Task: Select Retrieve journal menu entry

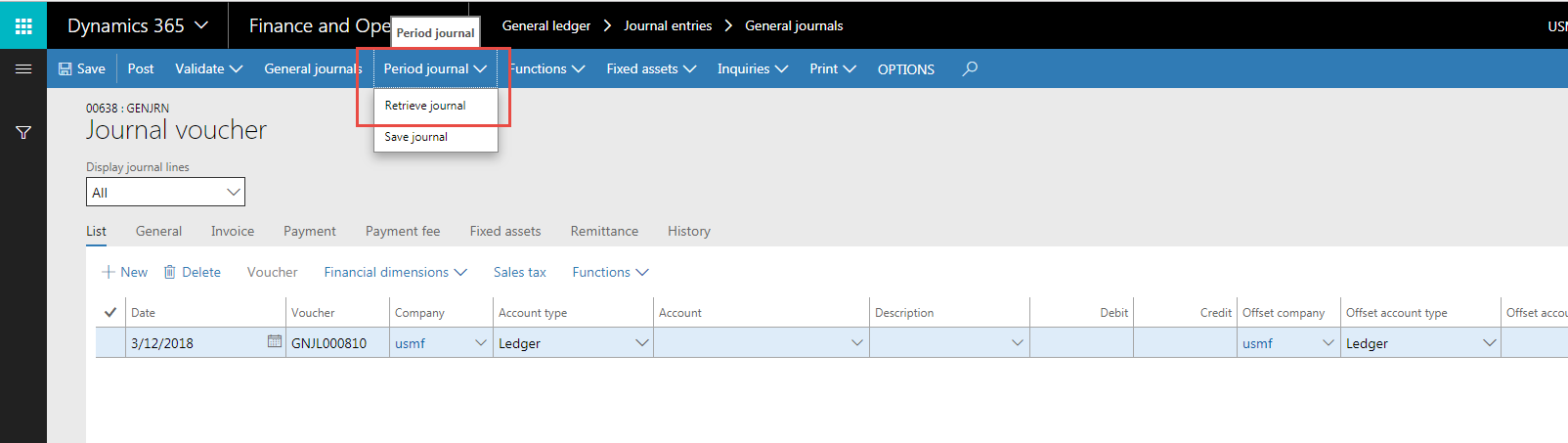Action: coord(425,106)
